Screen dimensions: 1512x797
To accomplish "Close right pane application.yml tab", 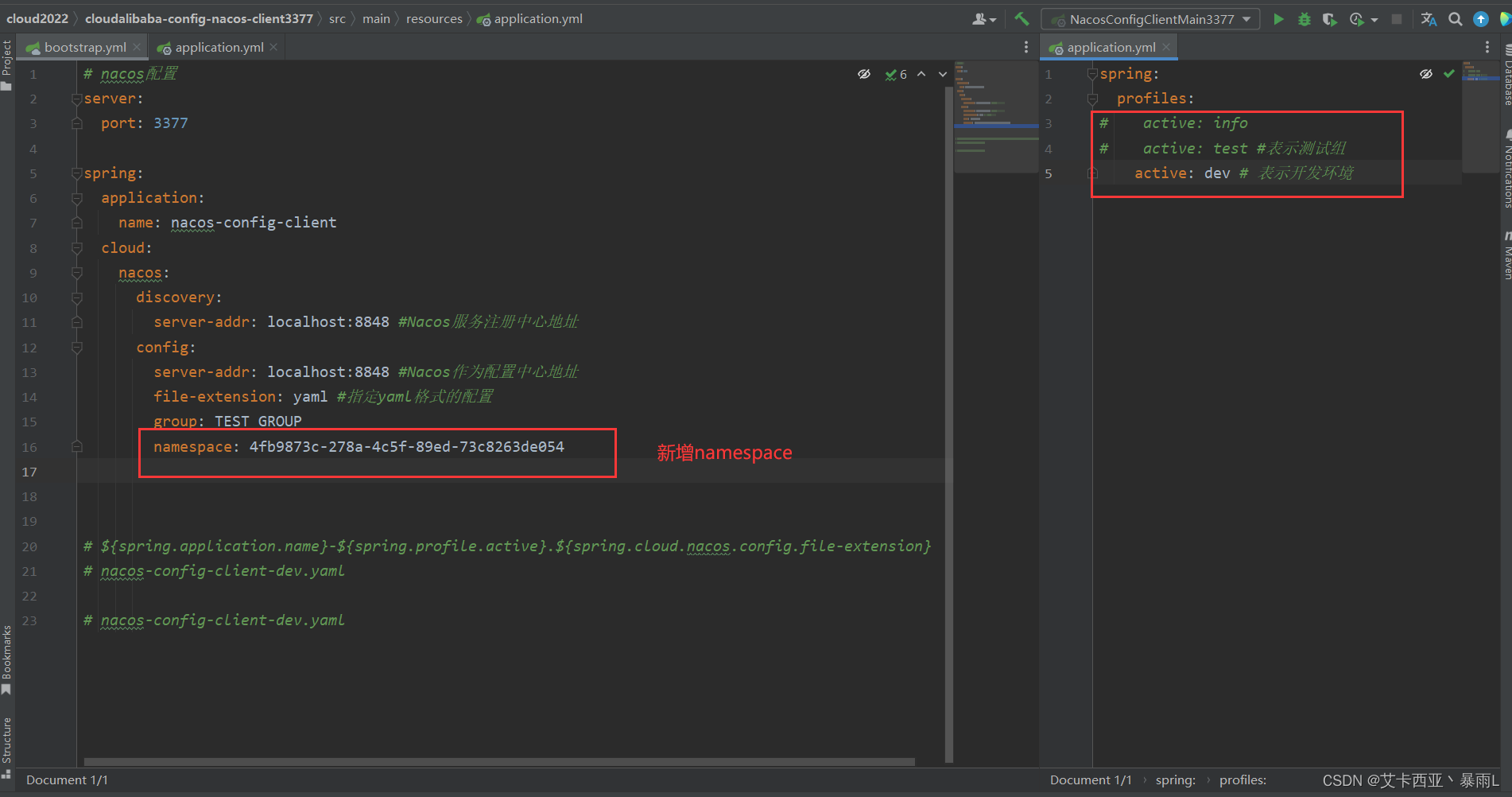I will click(1166, 47).
